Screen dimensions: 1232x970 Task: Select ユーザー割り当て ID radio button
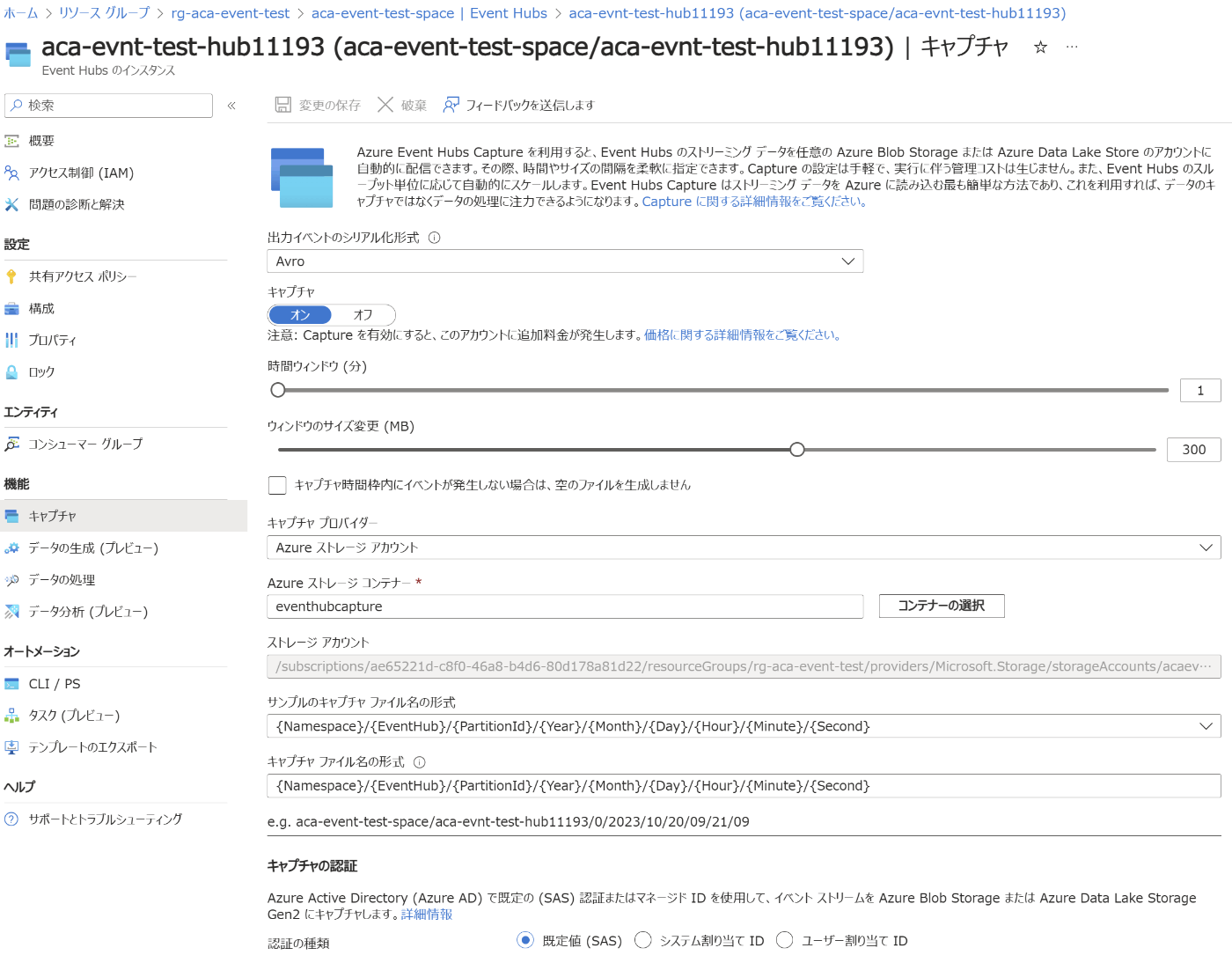pos(785,940)
